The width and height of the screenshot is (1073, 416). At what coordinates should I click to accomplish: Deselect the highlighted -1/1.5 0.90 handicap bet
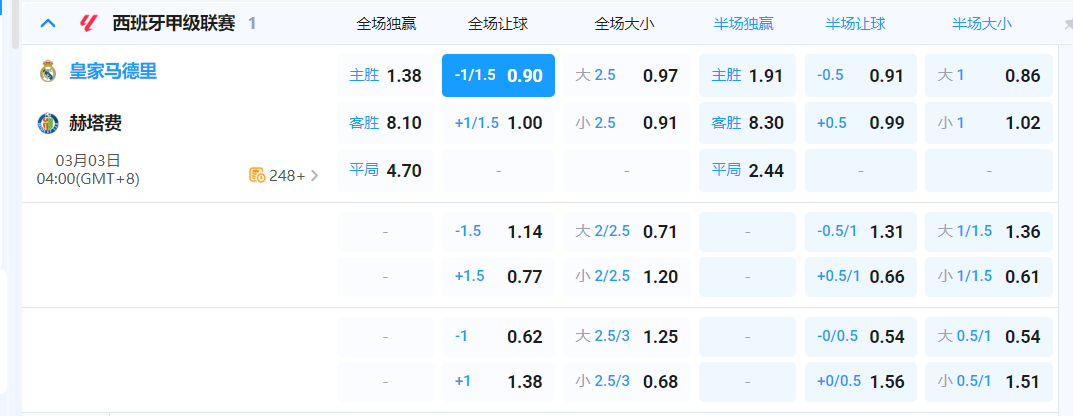[498, 76]
